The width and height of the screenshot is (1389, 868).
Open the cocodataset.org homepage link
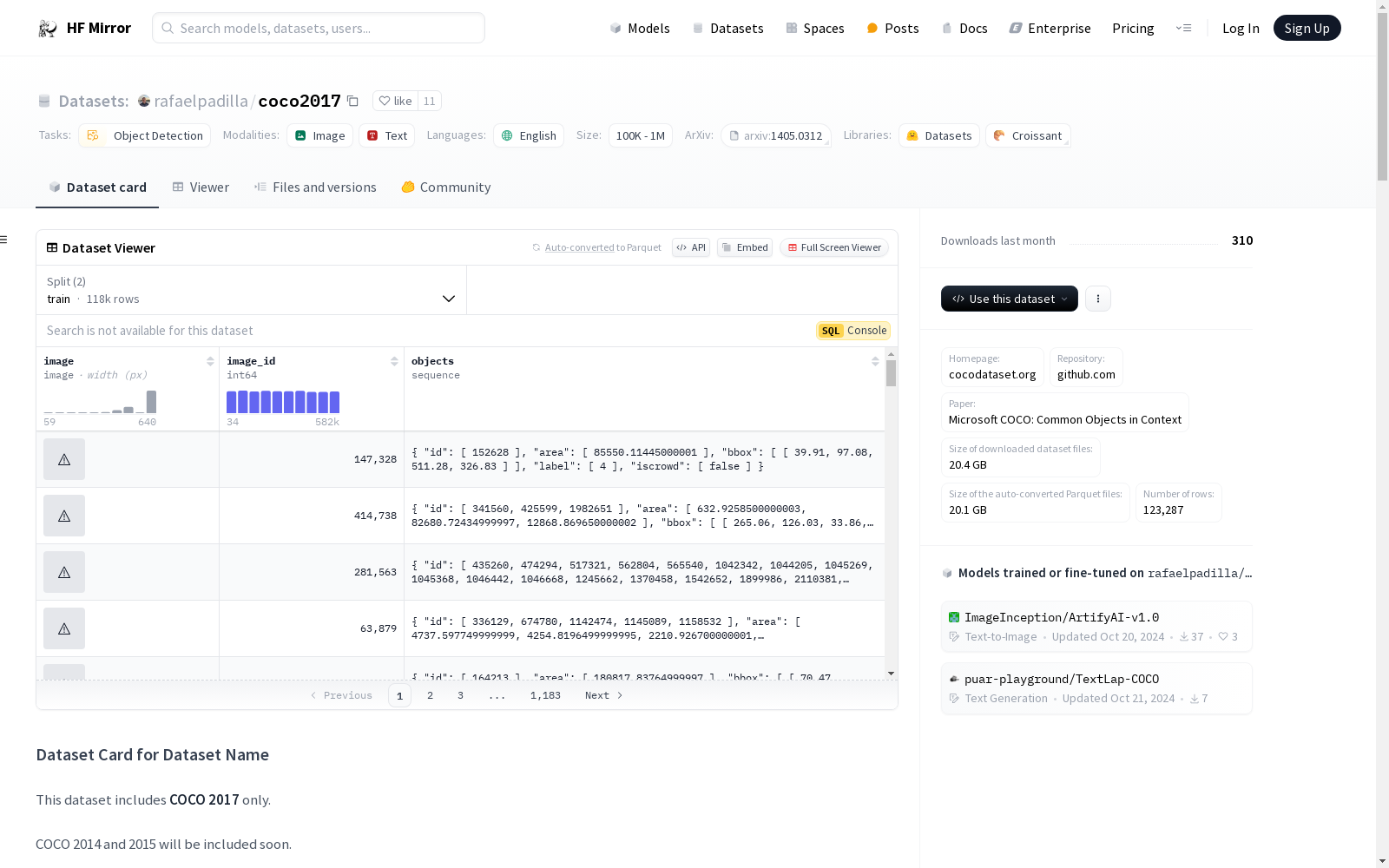(x=992, y=367)
